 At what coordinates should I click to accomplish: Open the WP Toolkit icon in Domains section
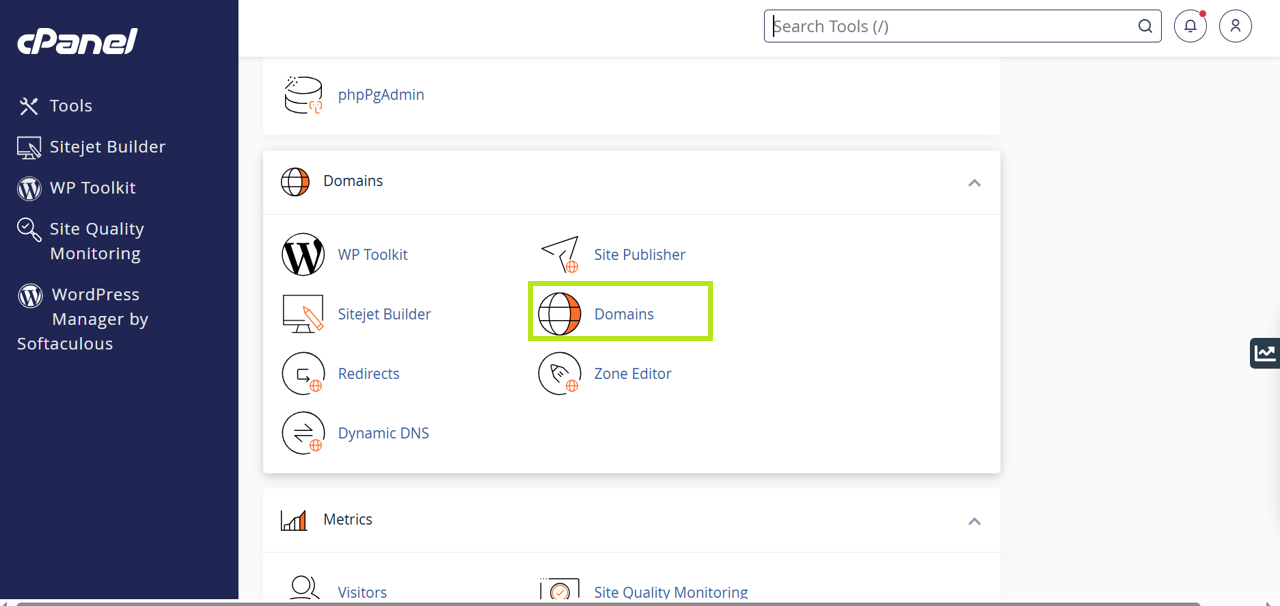[303, 255]
